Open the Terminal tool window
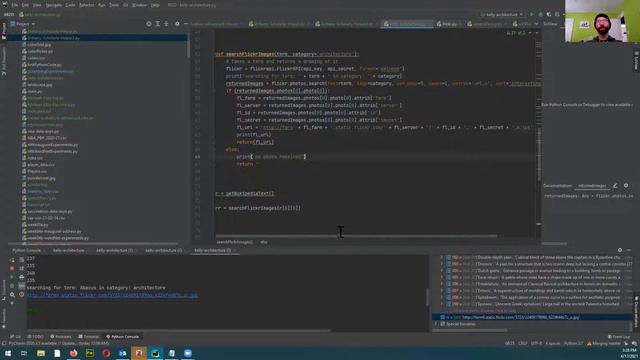640x360 pixels. click(x=88, y=337)
